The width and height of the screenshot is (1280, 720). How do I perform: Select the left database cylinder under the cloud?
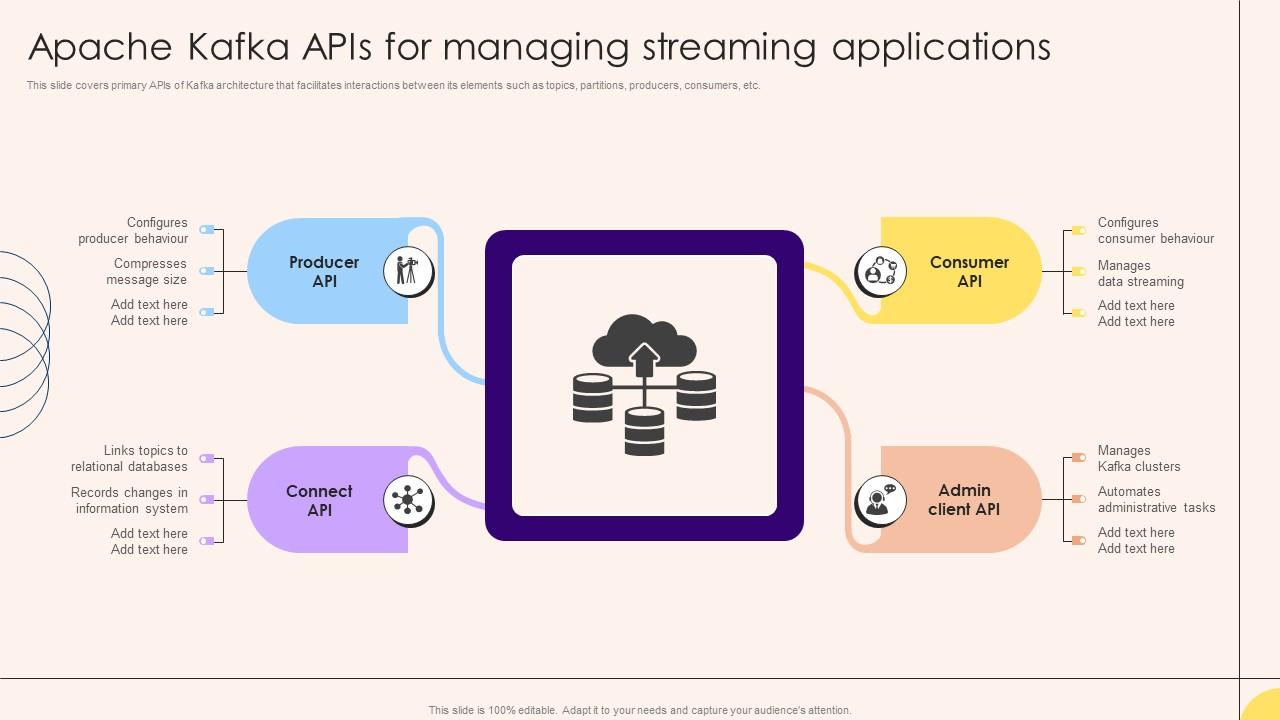point(594,398)
